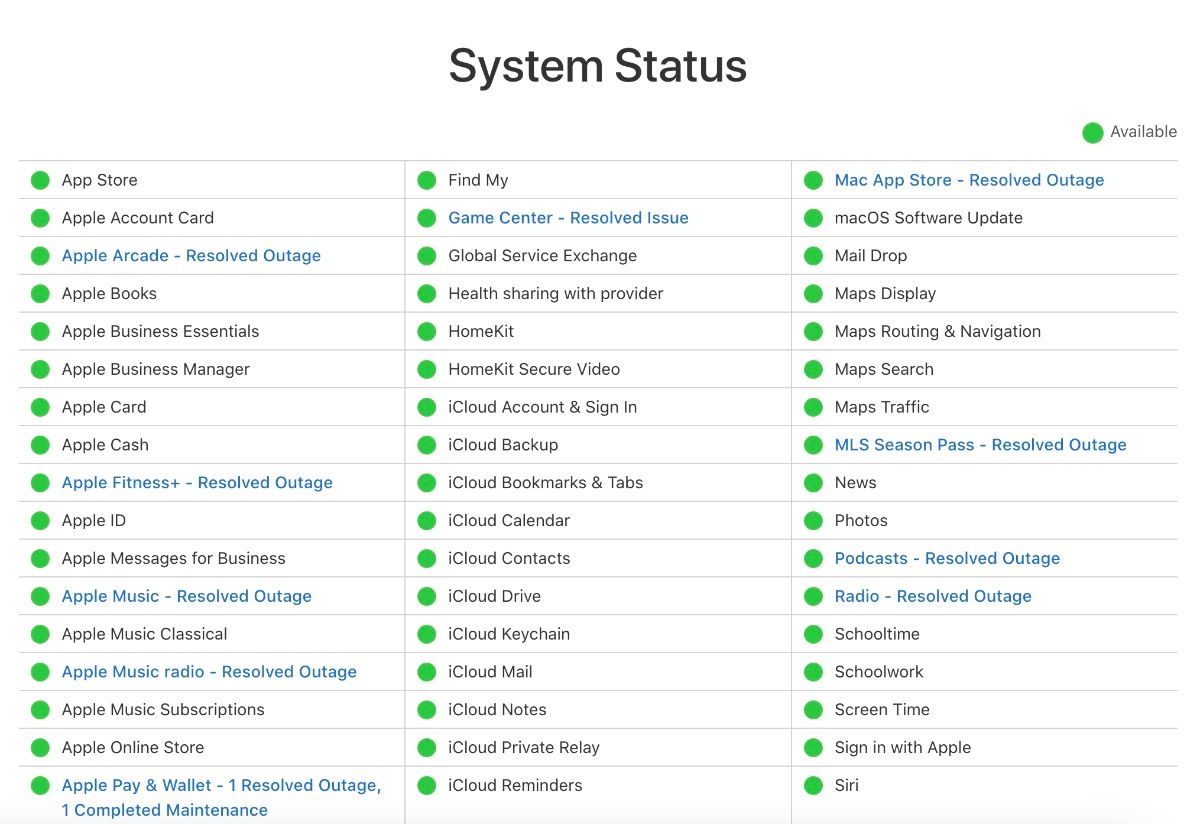Click the green status dot beside App Store
The image size is (1200, 824).
pos(40,180)
